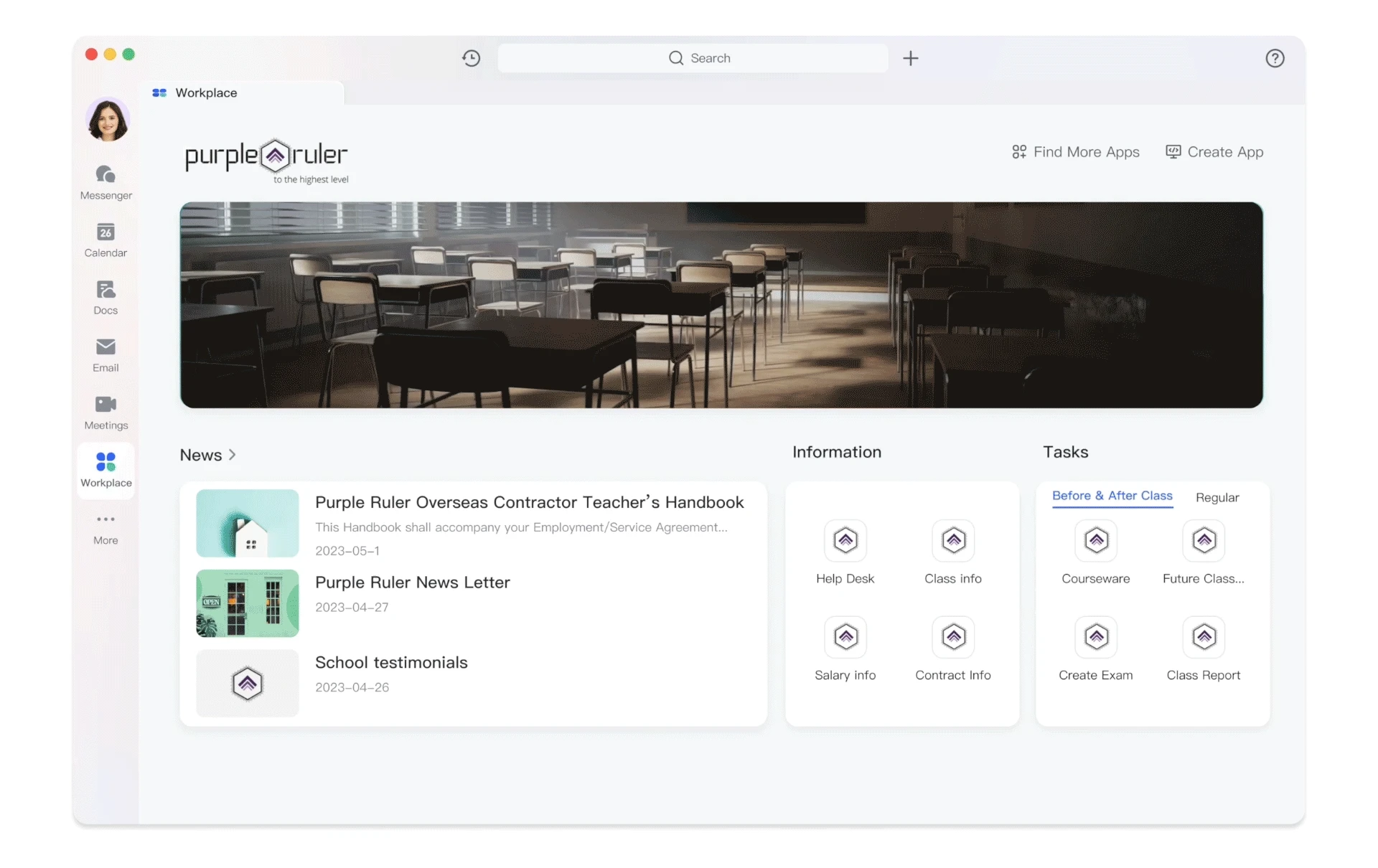Open the Create Exam task app
Screen dimensions: 1378x868
tap(1095, 649)
